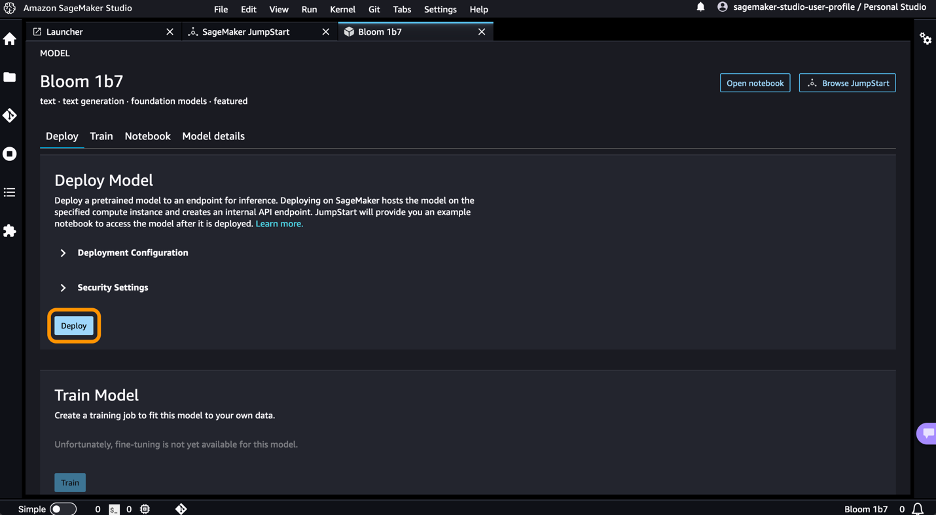This screenshot has height=516, width=936.
Task: Click the MODEL label above the title
Action: [55, 53]
